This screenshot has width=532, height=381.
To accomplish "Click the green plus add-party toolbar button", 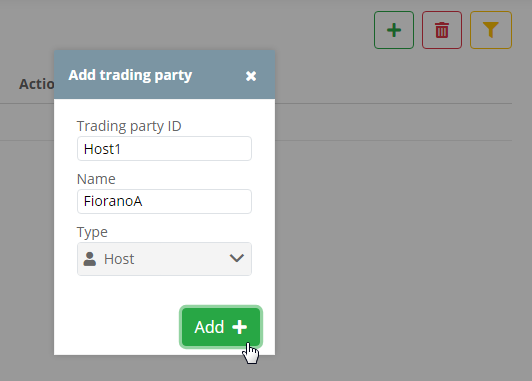I will tap(394, 30).
